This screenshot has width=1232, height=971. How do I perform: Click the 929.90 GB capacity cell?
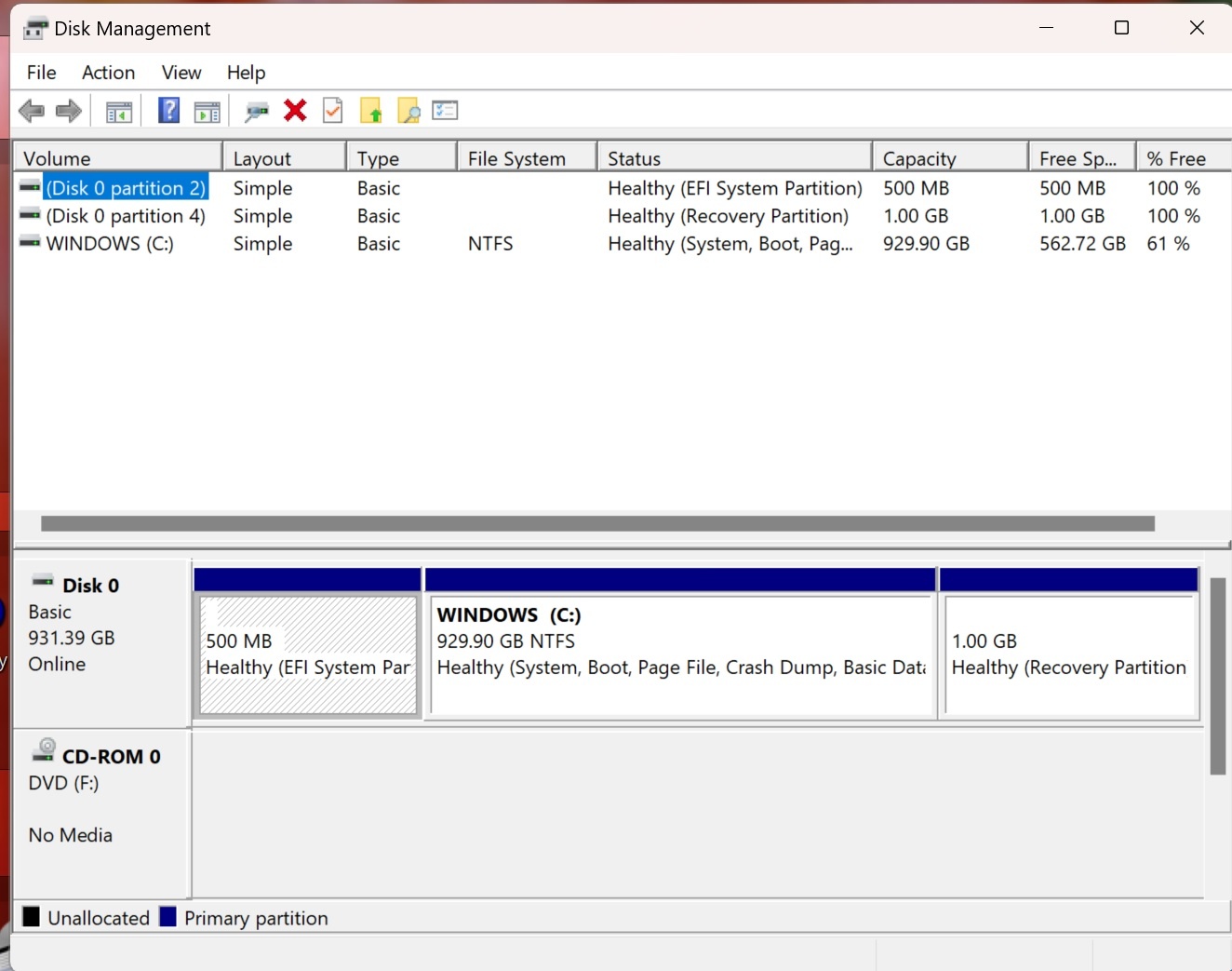926,243
